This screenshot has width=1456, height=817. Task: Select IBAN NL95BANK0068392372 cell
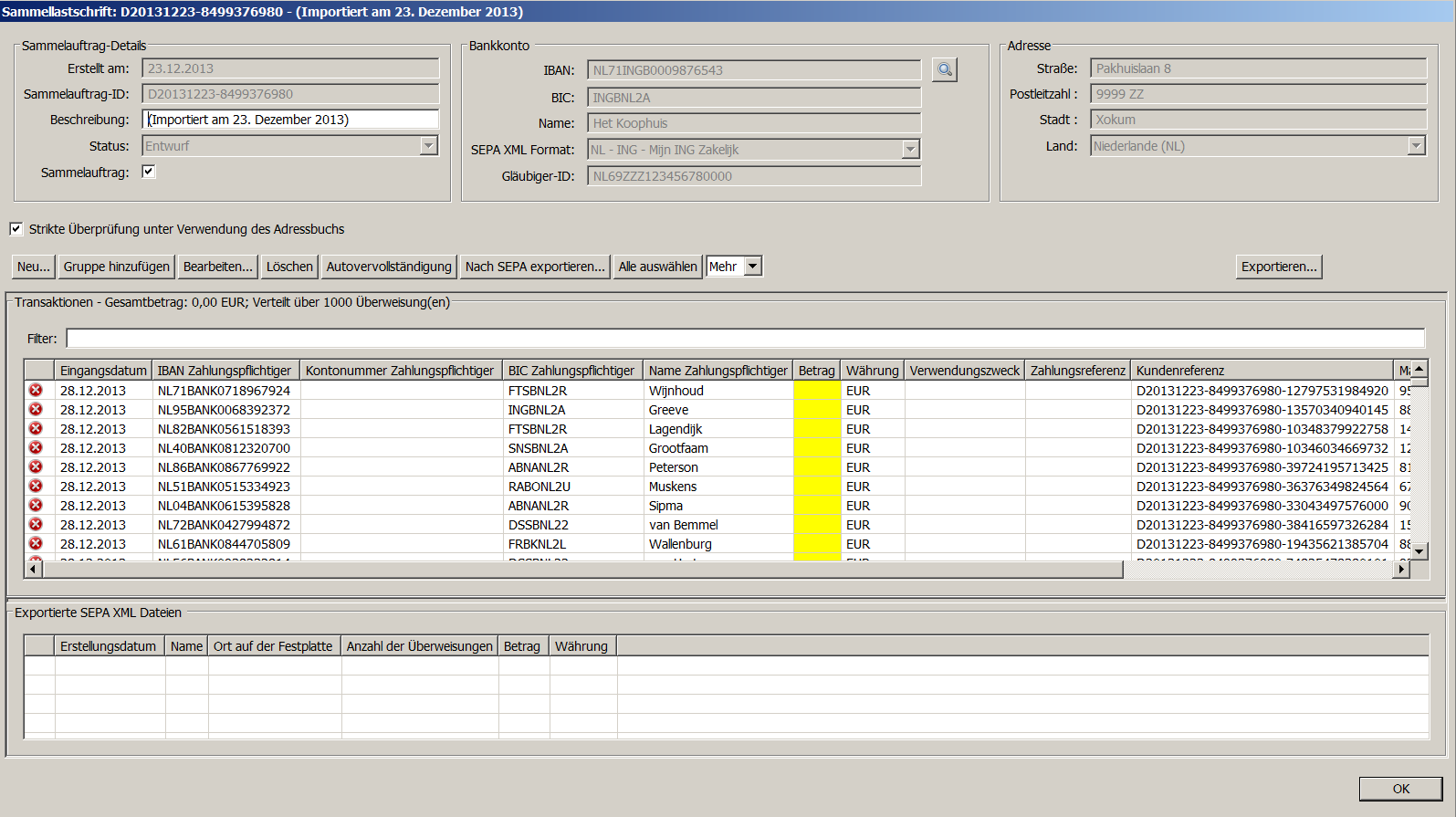pos(225,410)
